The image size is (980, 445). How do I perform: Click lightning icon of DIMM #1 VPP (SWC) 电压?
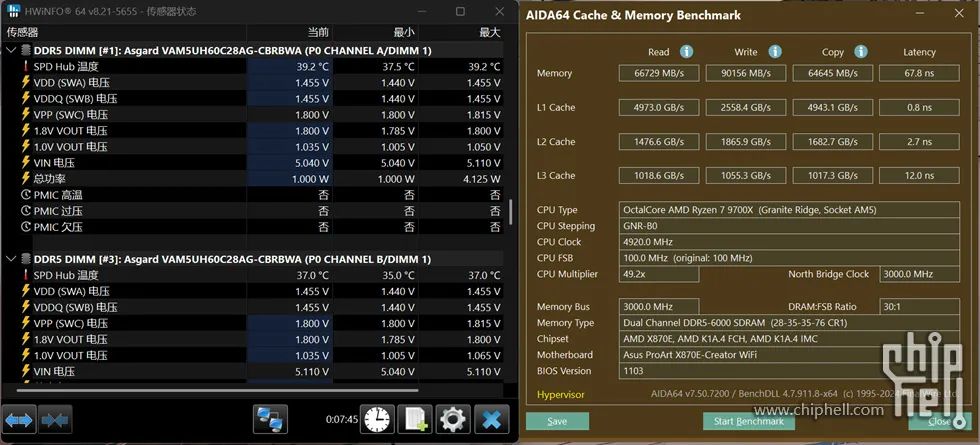pyautogui.click(x=26, y=114)
